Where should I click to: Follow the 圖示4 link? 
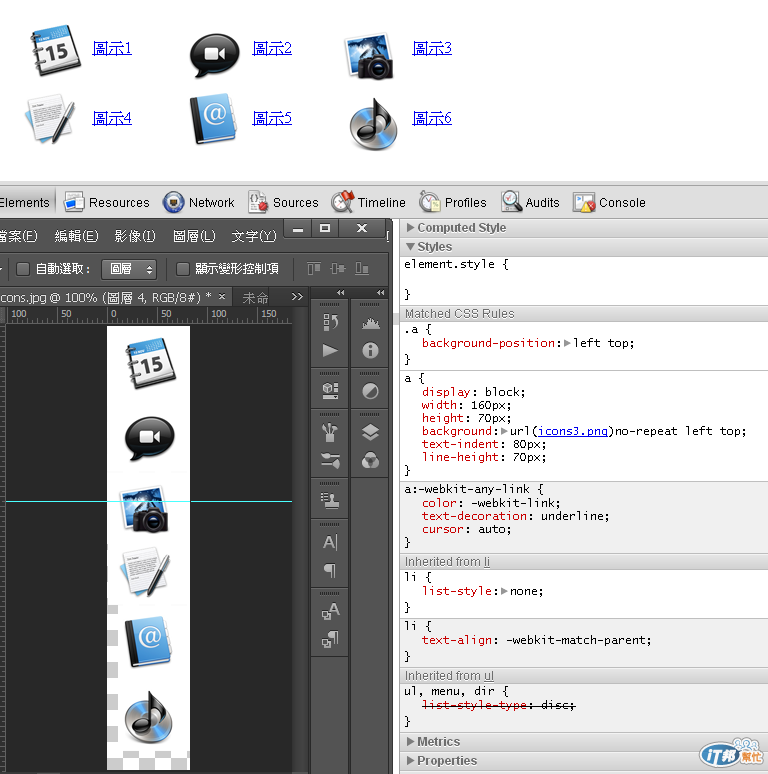click(x=112, y=118)
